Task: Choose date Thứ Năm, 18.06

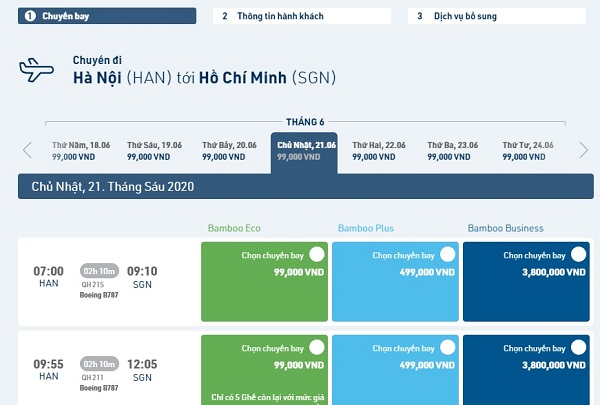Action: tap(81, 151)
